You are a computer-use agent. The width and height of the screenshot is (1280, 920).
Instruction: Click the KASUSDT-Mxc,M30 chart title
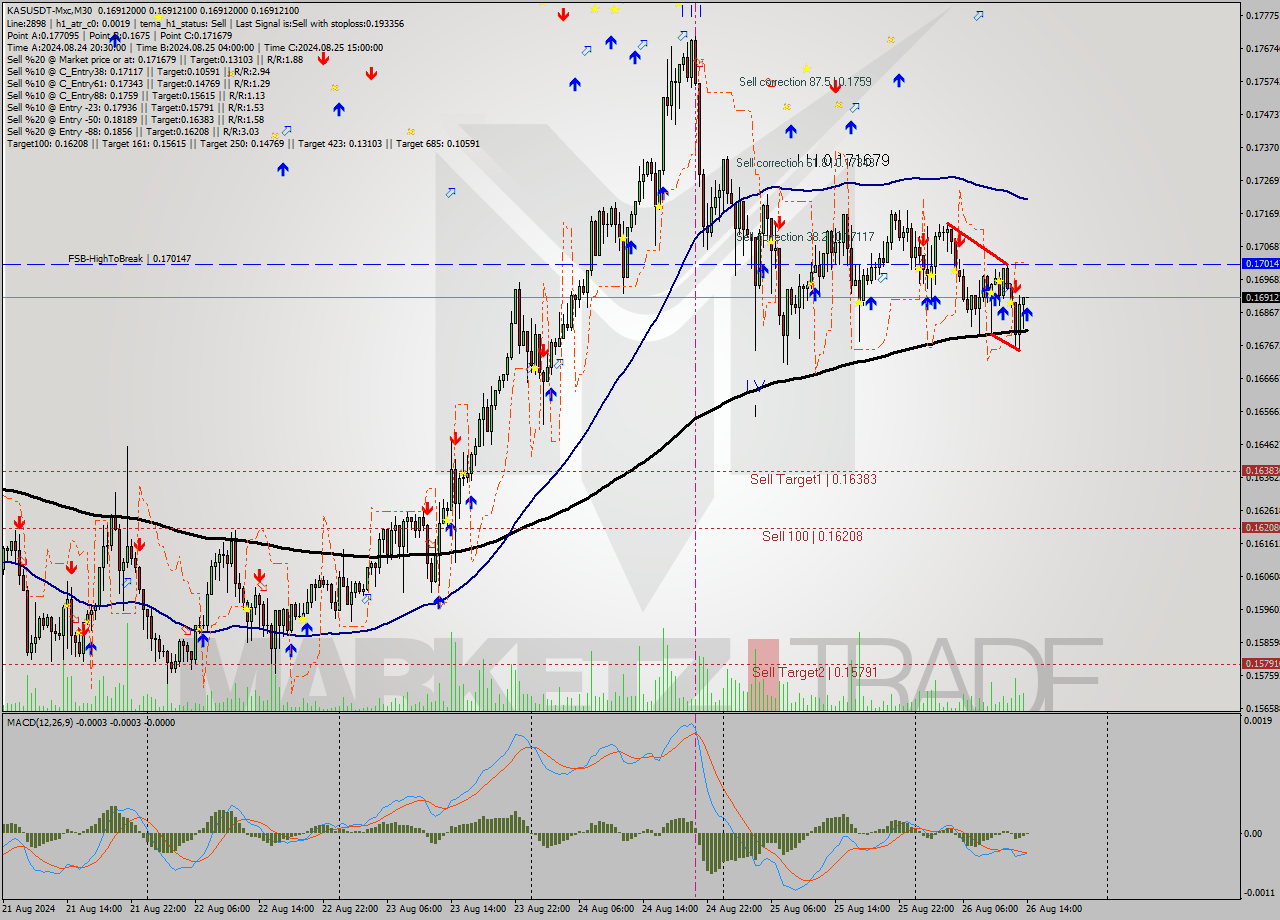point(48,9)
